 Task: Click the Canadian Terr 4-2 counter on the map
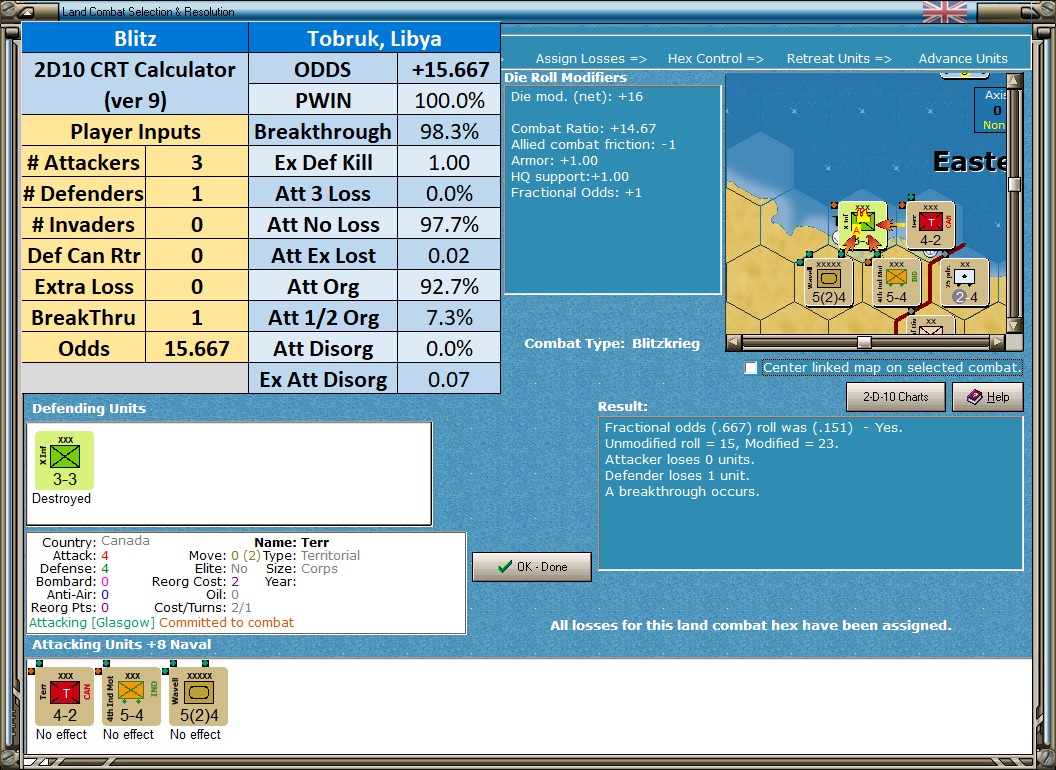click(930, 226)
